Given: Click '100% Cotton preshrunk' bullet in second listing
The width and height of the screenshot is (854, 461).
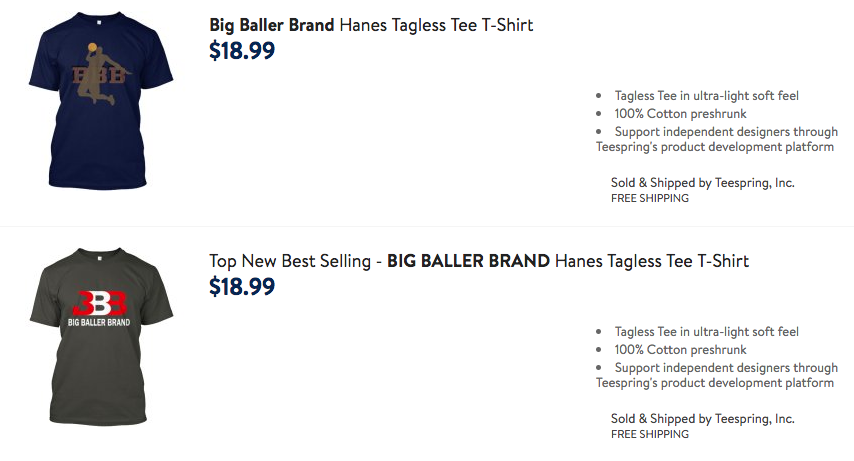Looking at the screenshot, I should [680, 350].
